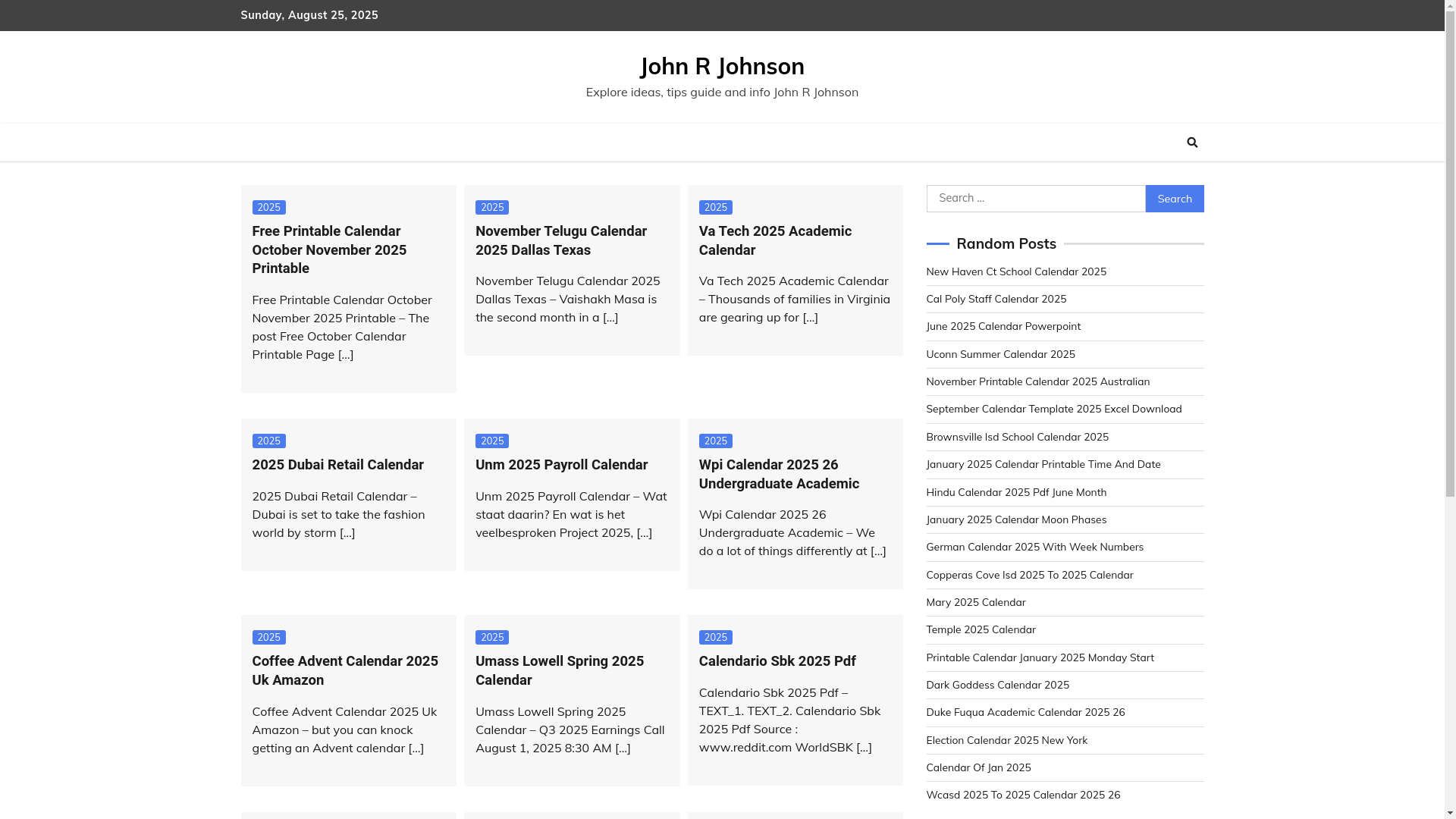The height and width of the screenshot is (819, 1456).
Task: Open New Haven Ct School Calendar 2025
Action: 1016,271
